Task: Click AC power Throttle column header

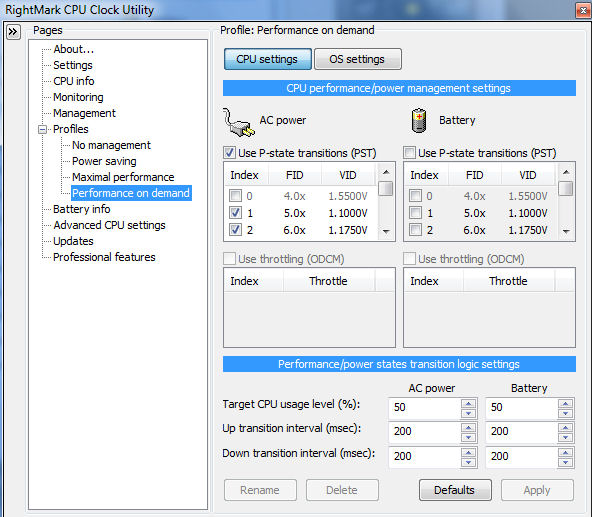Action: pyautogui.click(x=328, y=281)
